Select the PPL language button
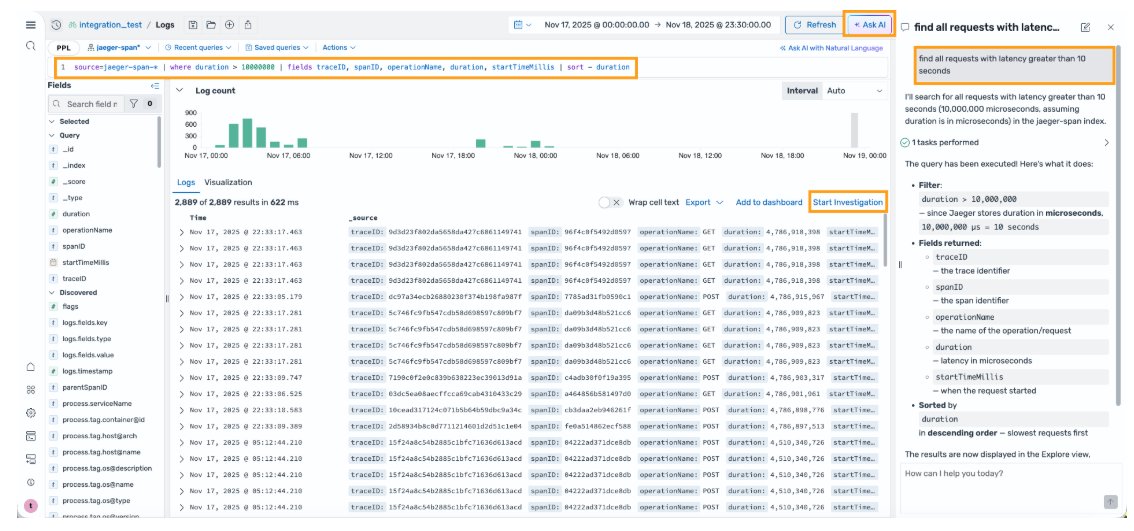Image resolution: width=1134 pixels, height=531 pixels. [64, 47]
